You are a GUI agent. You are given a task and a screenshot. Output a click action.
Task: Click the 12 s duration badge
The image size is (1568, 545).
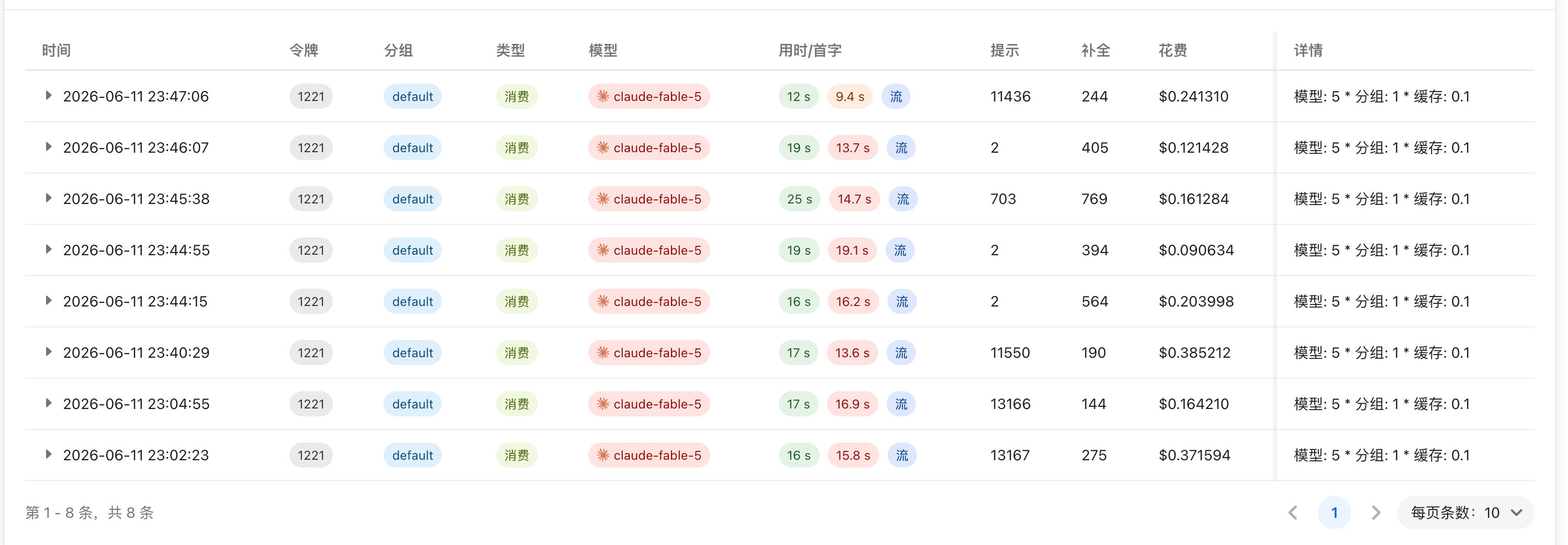coord(798,96)
